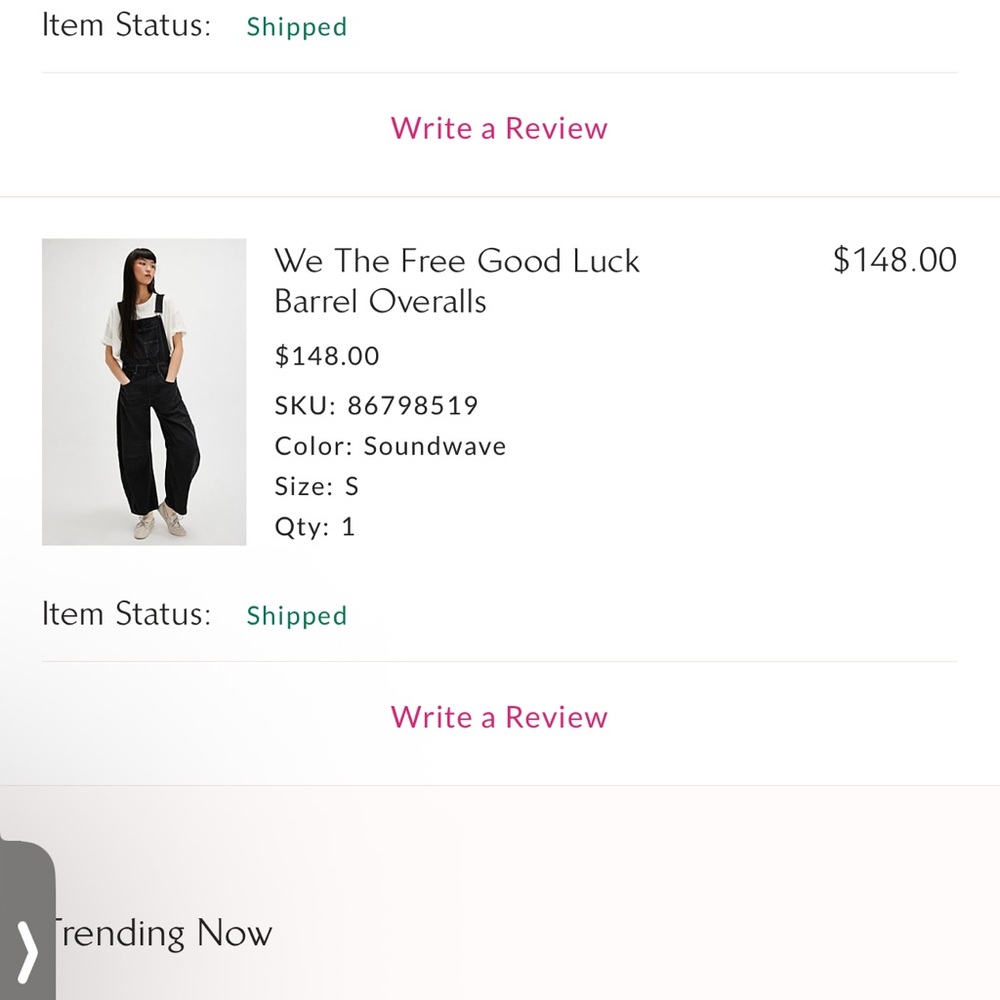Click the topmost Shipped status text
This screenshot has height=1000, width=1000.
pos(297,27)
